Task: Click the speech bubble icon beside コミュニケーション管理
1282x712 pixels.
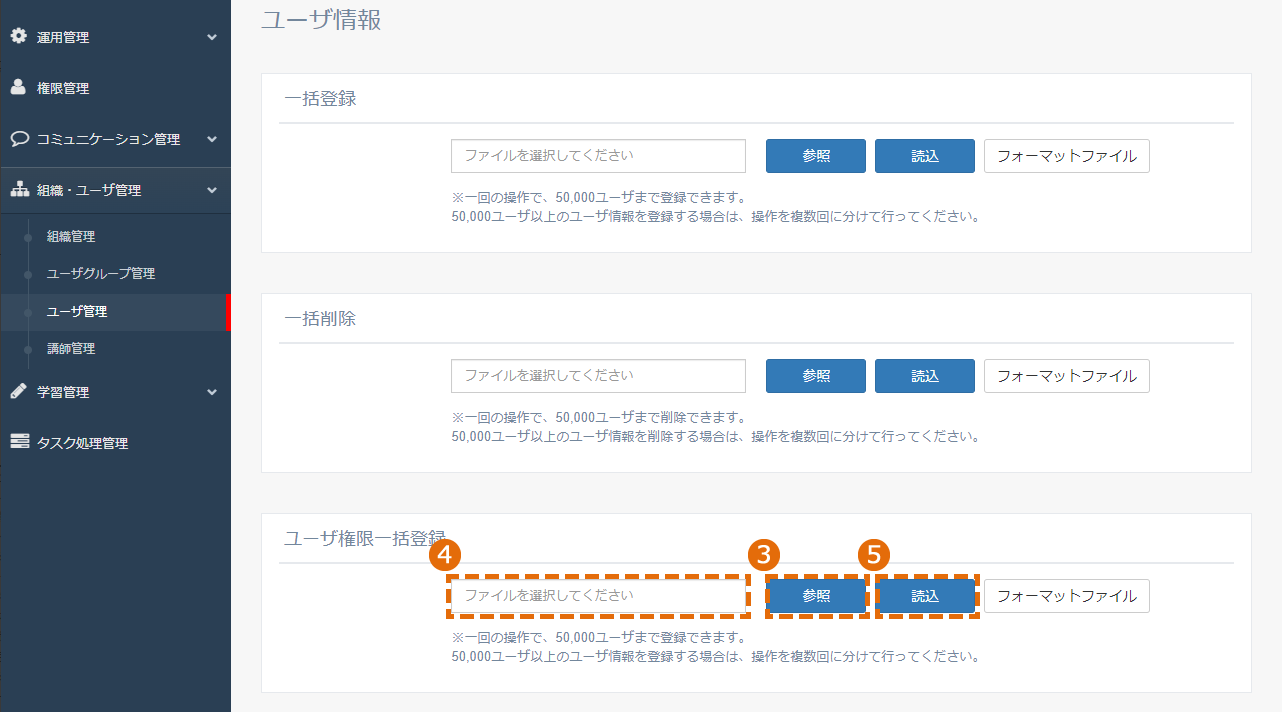Action: [18, 138]
